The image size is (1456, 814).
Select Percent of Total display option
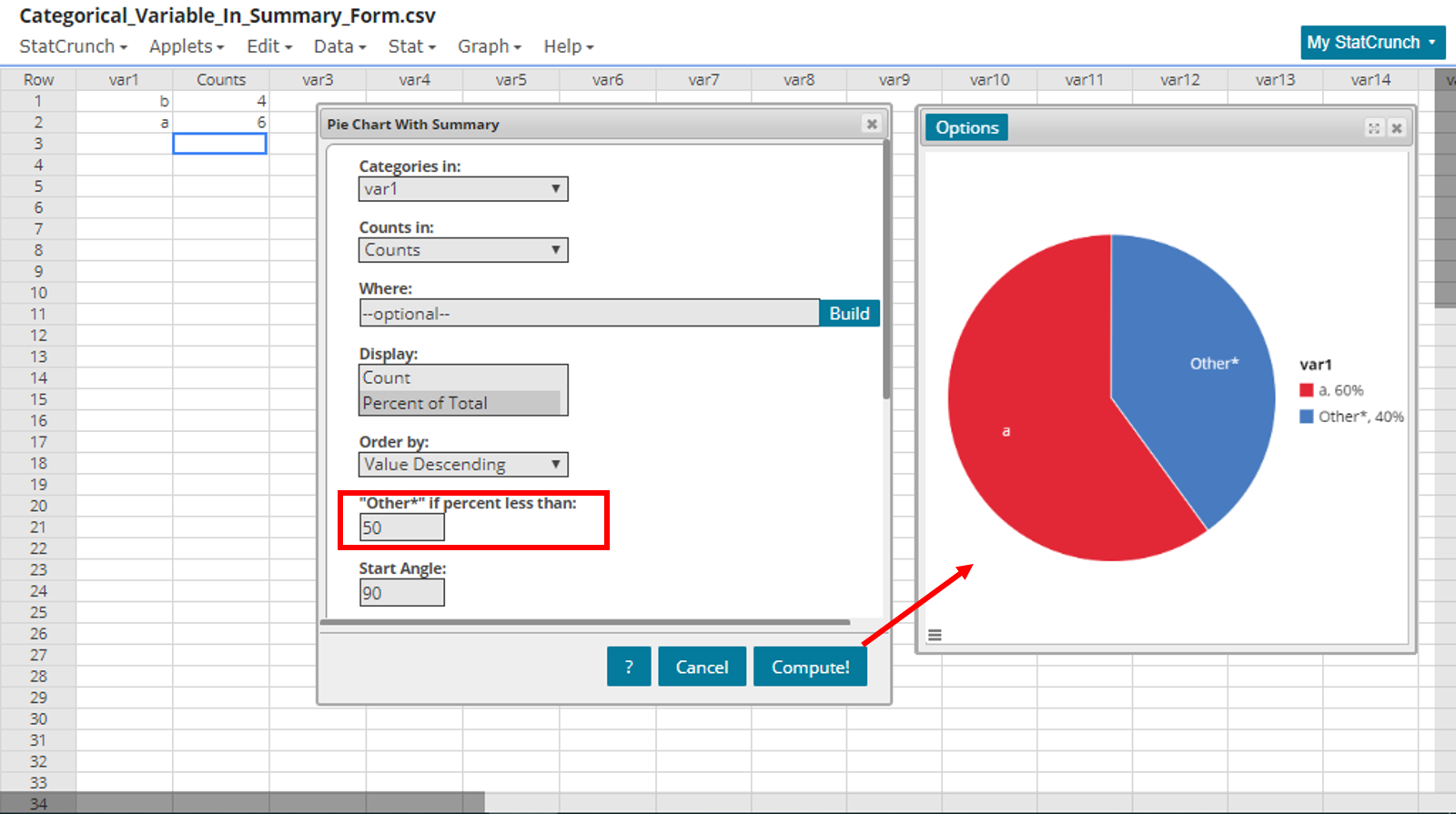click(460, 403)
